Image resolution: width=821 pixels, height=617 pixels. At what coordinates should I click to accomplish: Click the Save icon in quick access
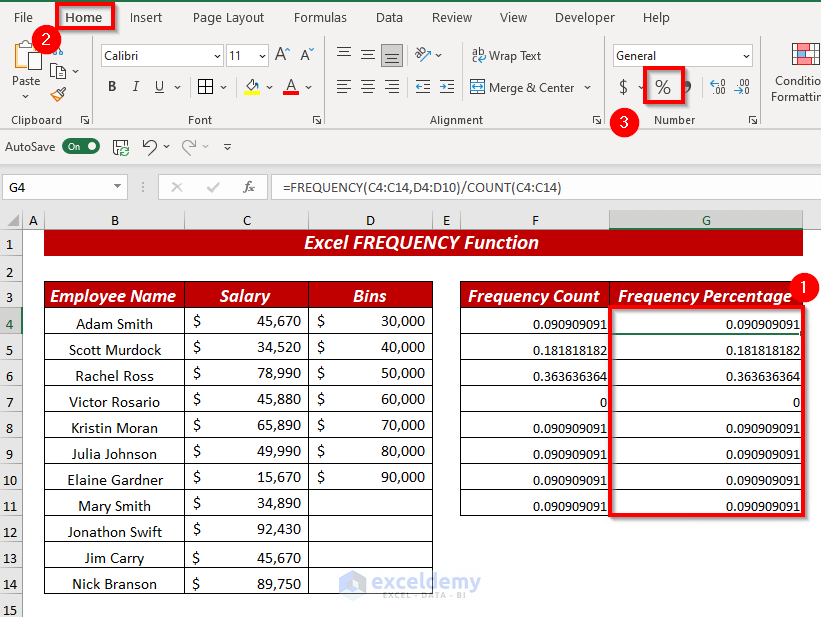(121, 147)
